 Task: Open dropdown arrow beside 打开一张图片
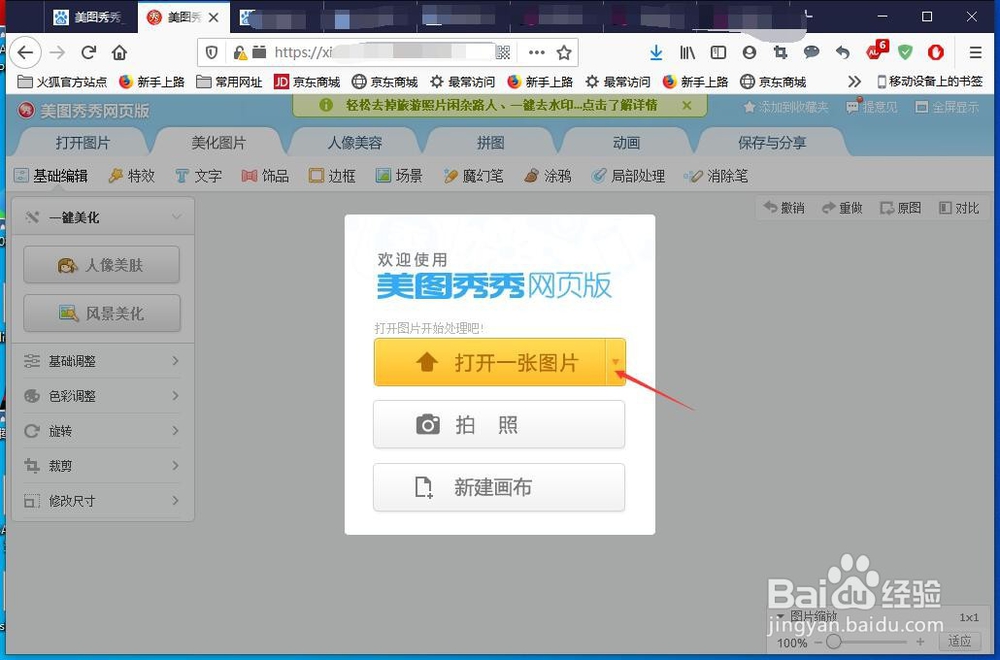pyautogui.click(x=615, y=362)
